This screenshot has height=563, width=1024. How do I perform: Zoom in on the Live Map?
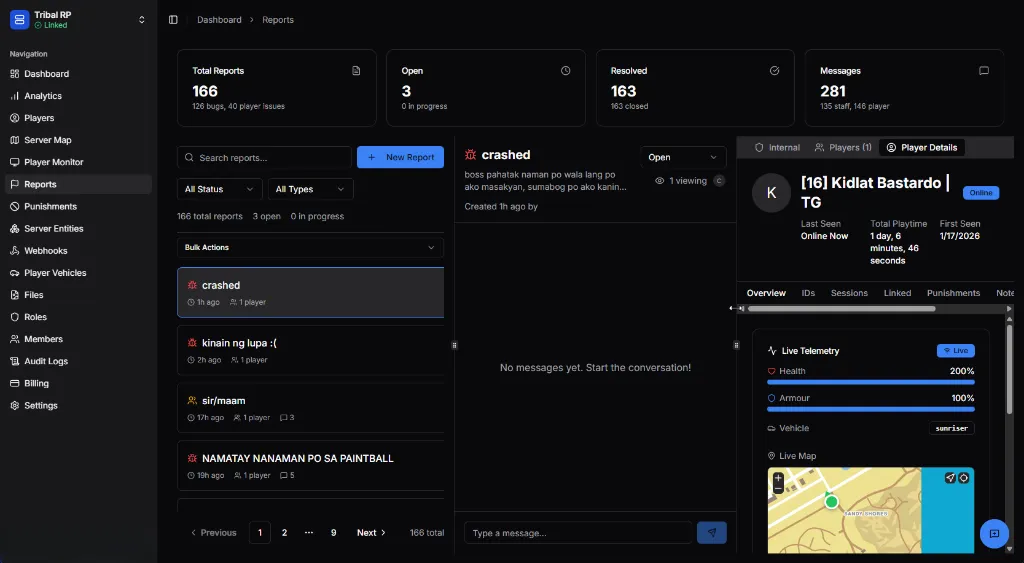(x=778, y=479)
